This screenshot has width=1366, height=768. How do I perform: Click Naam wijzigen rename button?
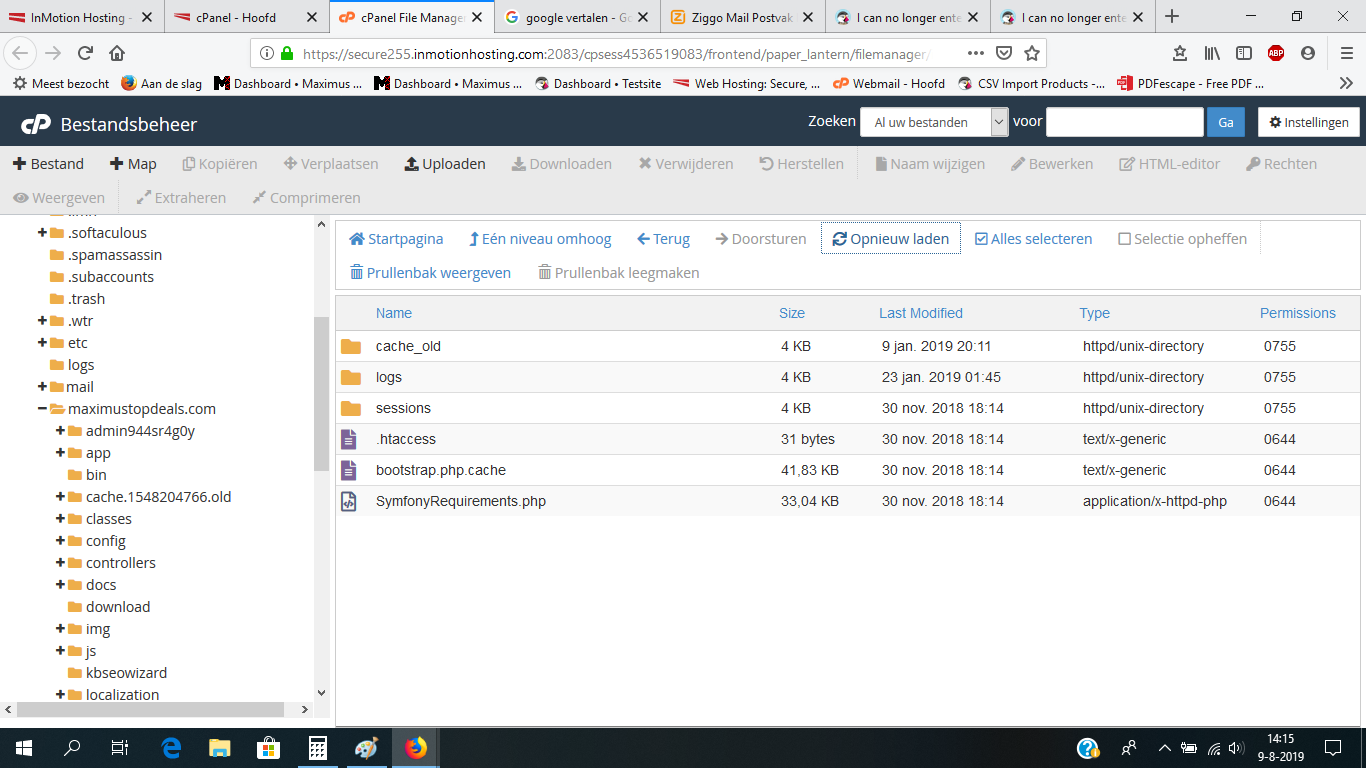(x=930, y=164)
